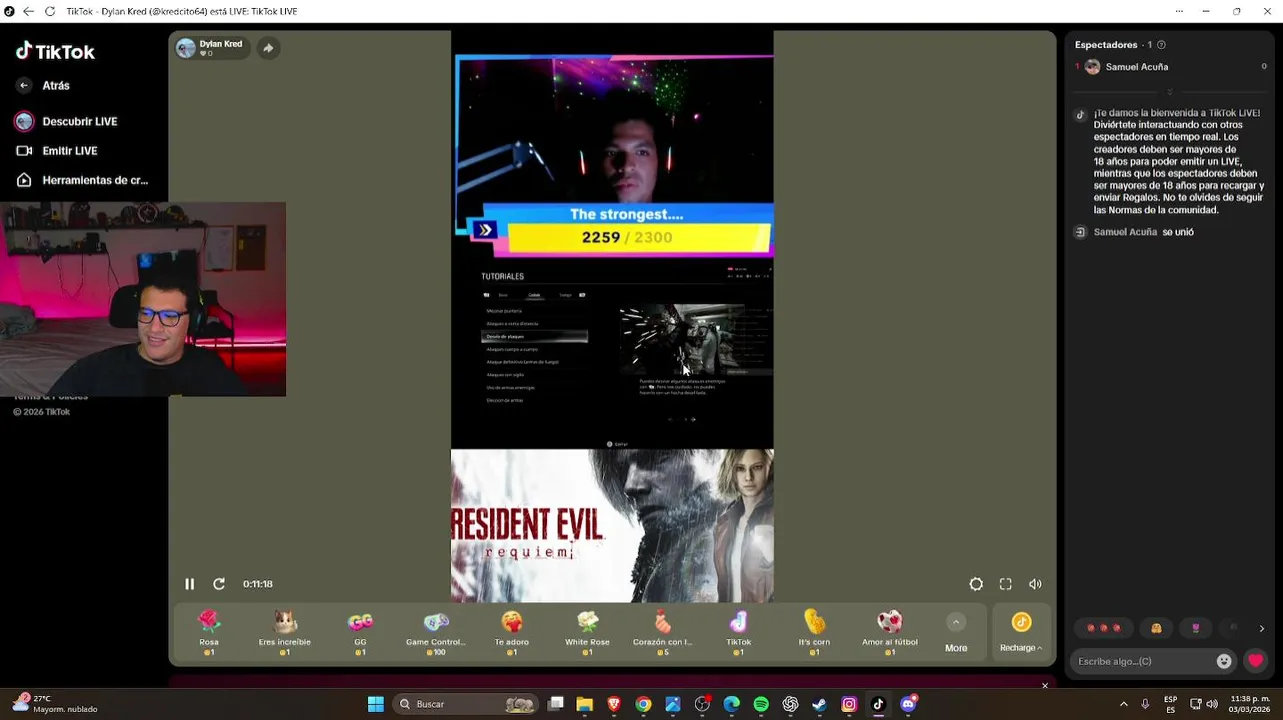This screenshot has width=1283, height=720.
Task: Send the hugging face quick reaction
Action: pos(1156,628)
